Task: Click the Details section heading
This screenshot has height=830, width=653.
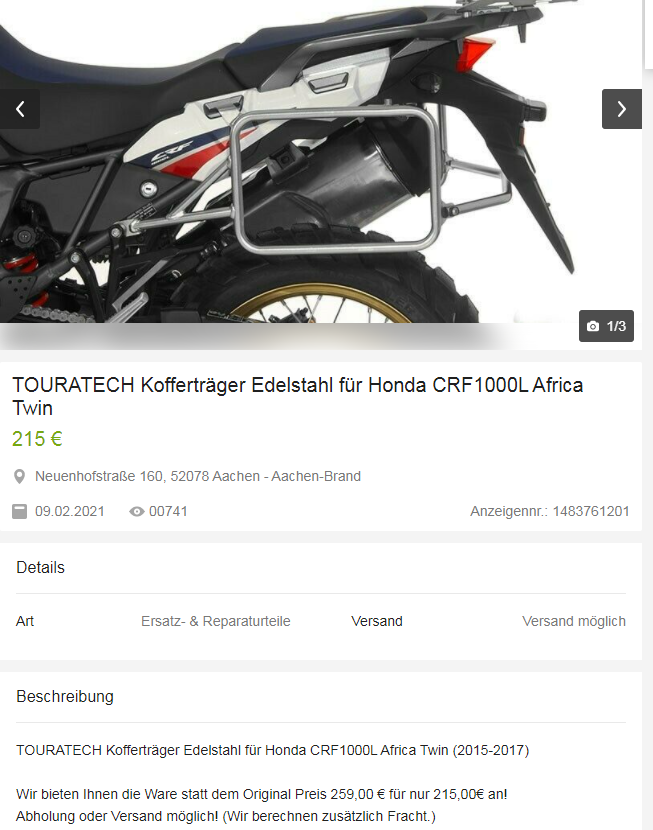Action: pos(40,567)
